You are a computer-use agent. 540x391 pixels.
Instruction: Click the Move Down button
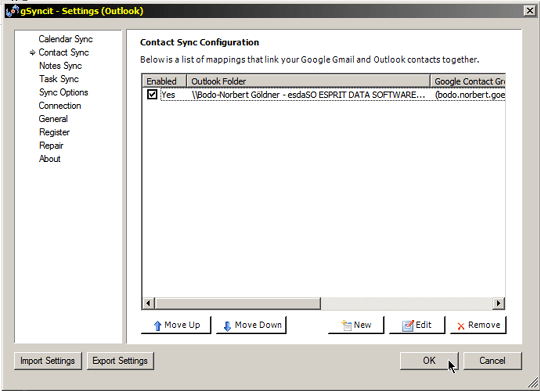point(251,325)
